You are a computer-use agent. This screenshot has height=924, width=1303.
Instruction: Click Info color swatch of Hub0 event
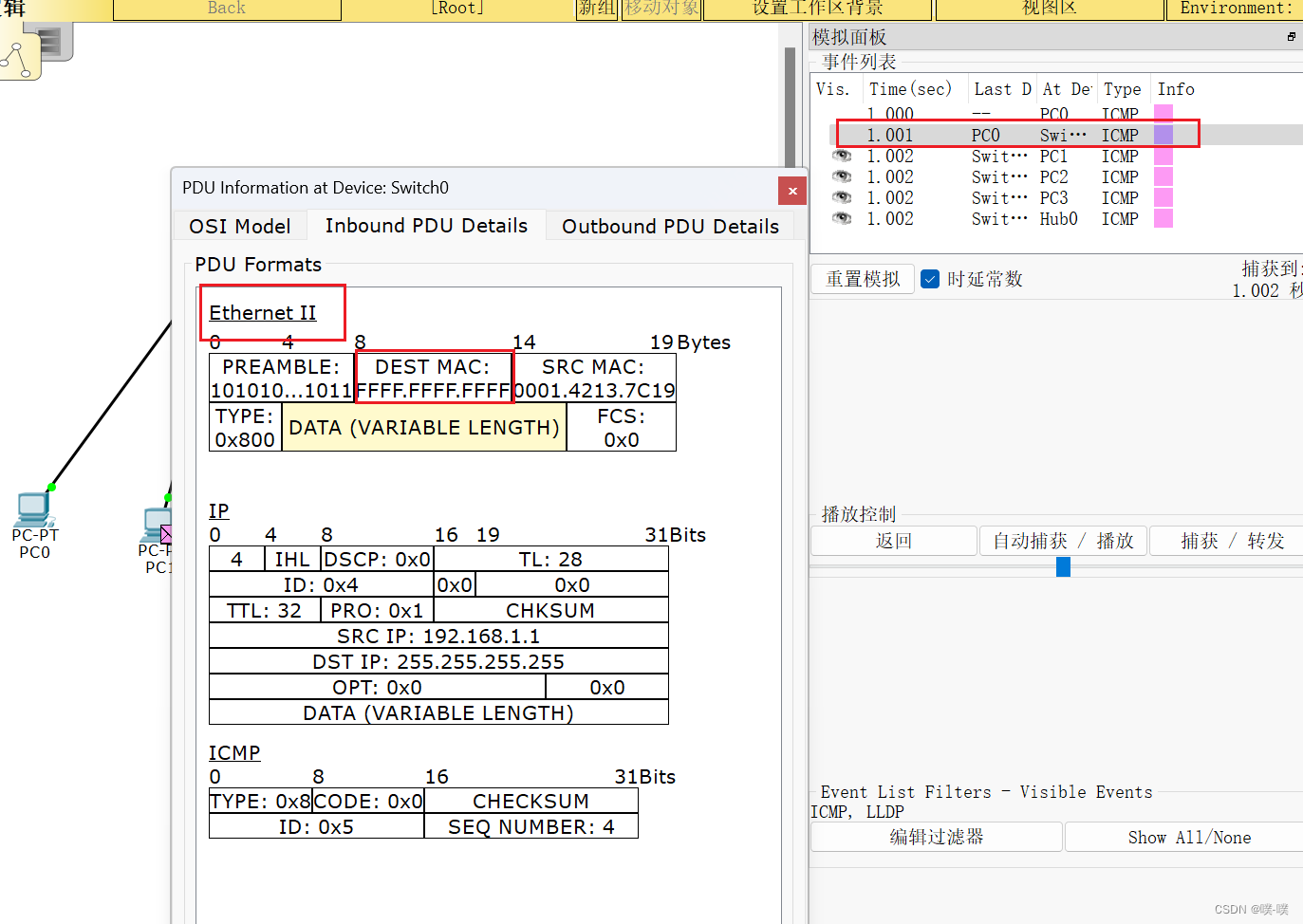1163,218
